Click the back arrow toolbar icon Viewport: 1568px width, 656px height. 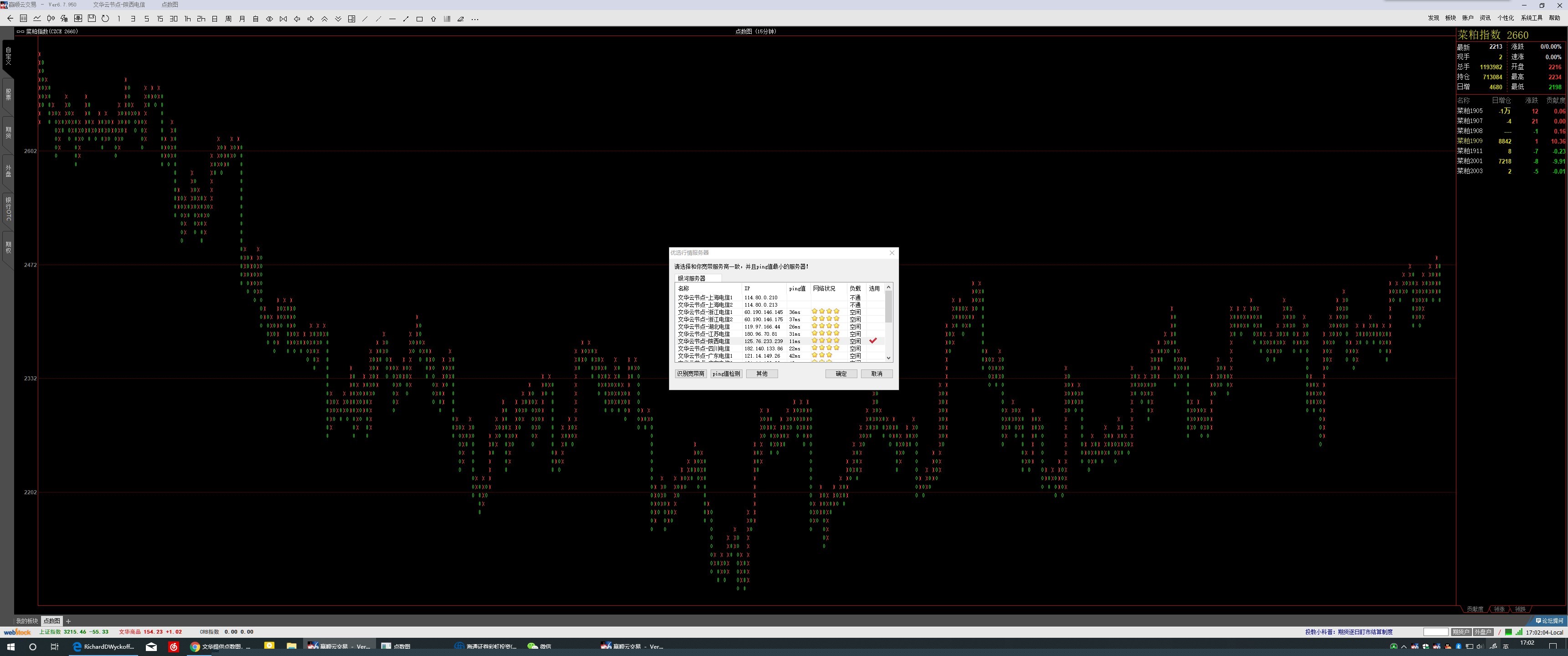coord(10,19)
